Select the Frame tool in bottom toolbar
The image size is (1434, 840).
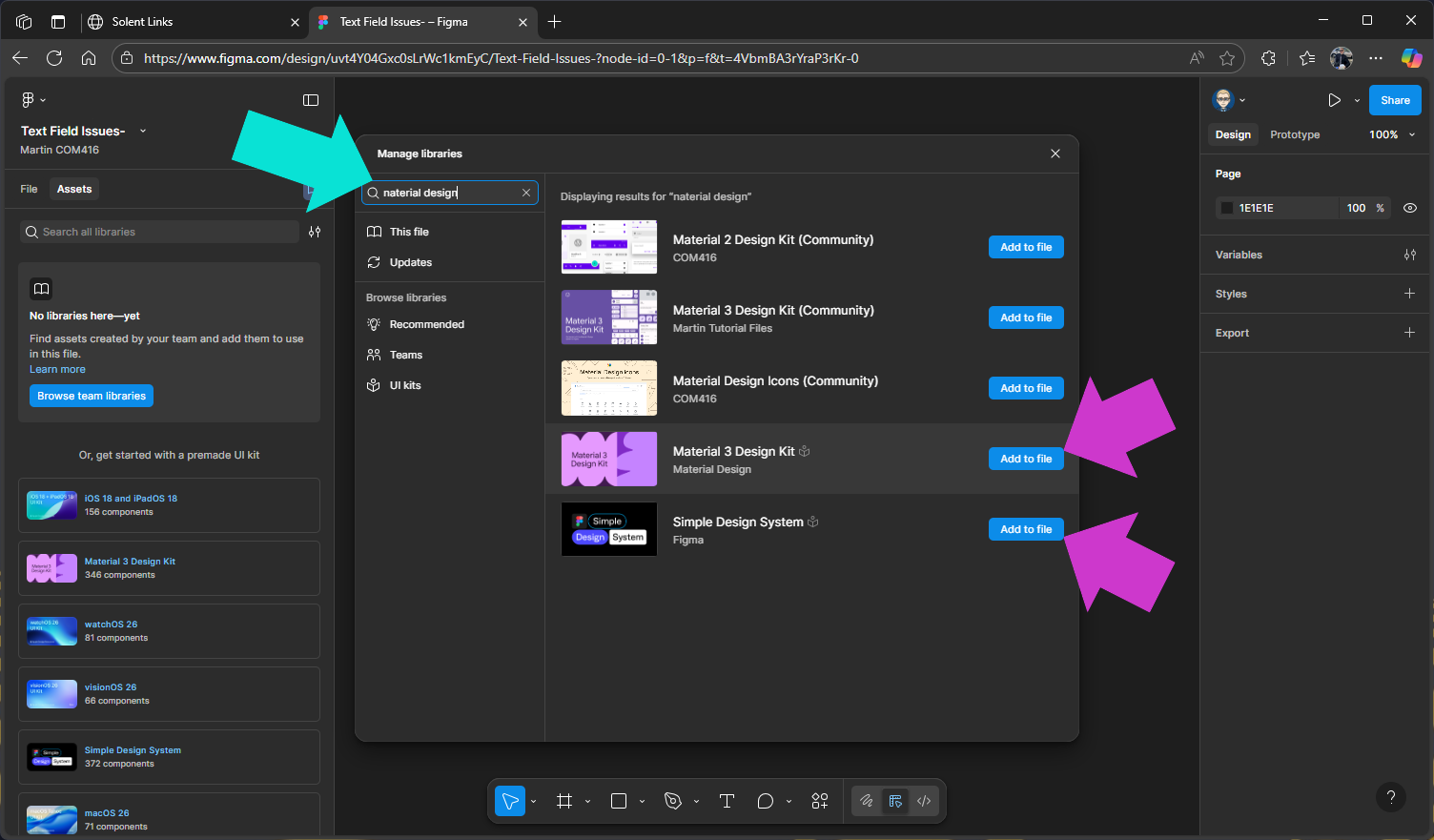pos(564,801)
